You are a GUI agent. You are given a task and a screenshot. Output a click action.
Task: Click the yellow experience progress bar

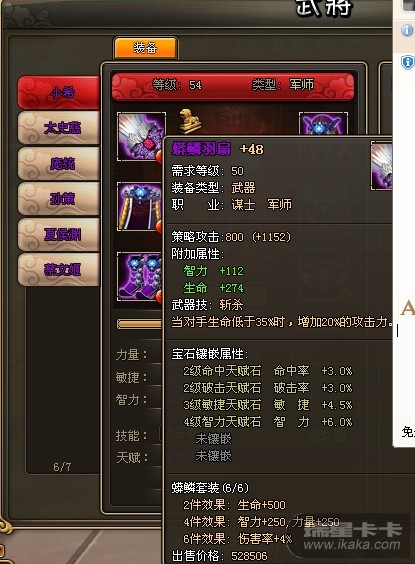pyautogui.click(x=140, y=324)
